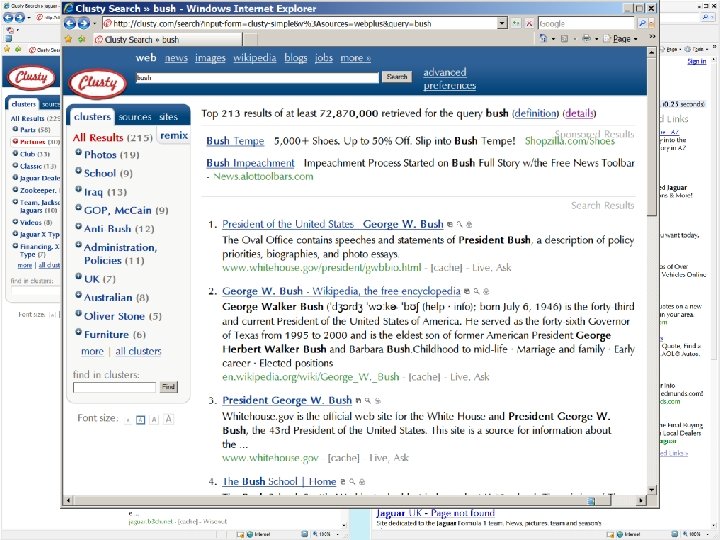Screen dimensions: 720x540
Task: Open the images search tab
Action: 210,58
